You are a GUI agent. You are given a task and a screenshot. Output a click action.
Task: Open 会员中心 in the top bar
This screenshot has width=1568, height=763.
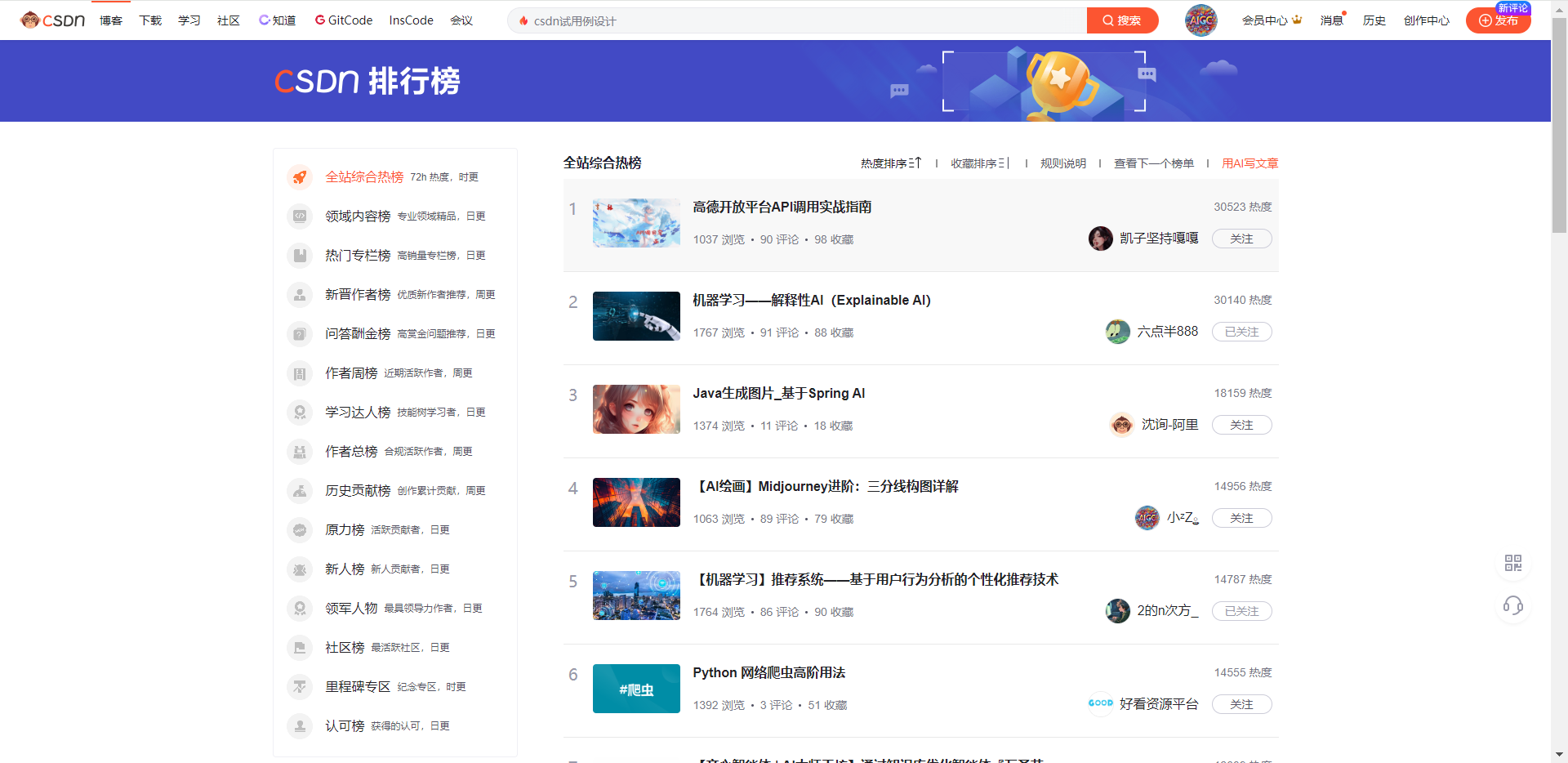1272,20
